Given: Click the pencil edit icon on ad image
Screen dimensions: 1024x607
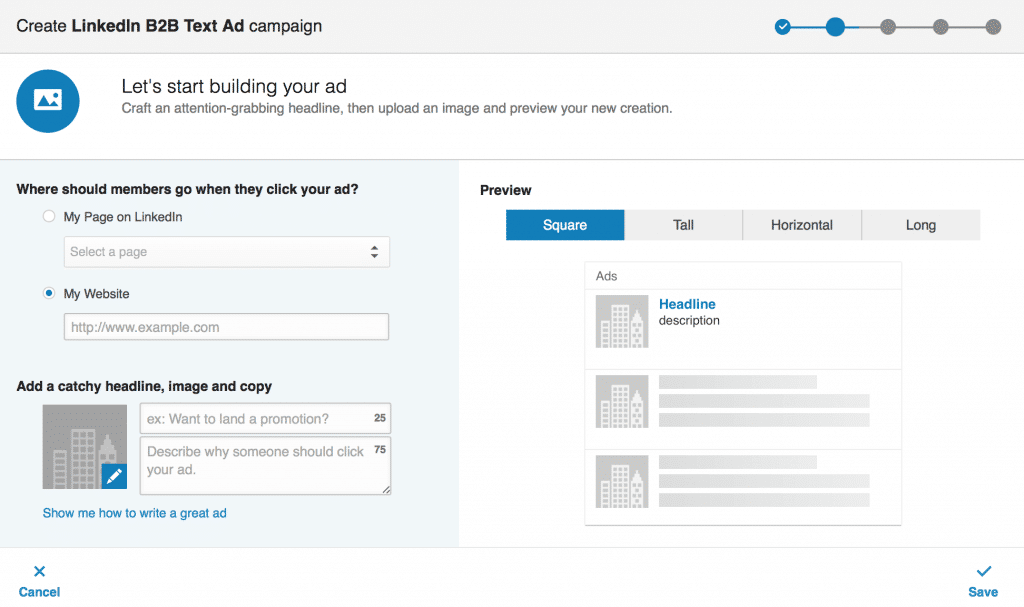Looking at the screenshot, I should coord(114,476).
